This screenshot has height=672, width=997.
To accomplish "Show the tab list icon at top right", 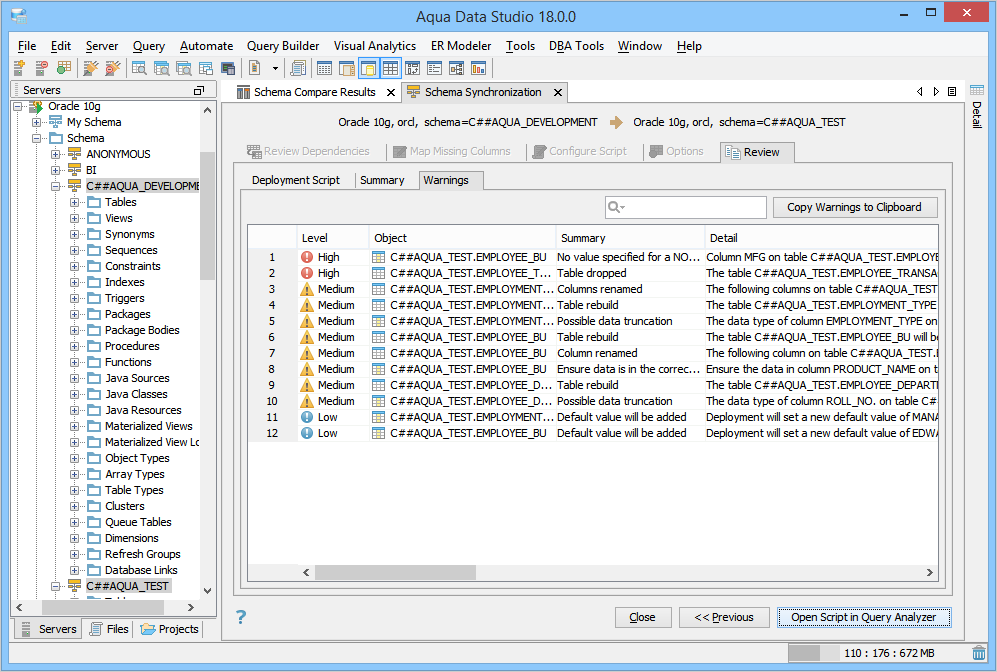I will click(x=952, y=92).
